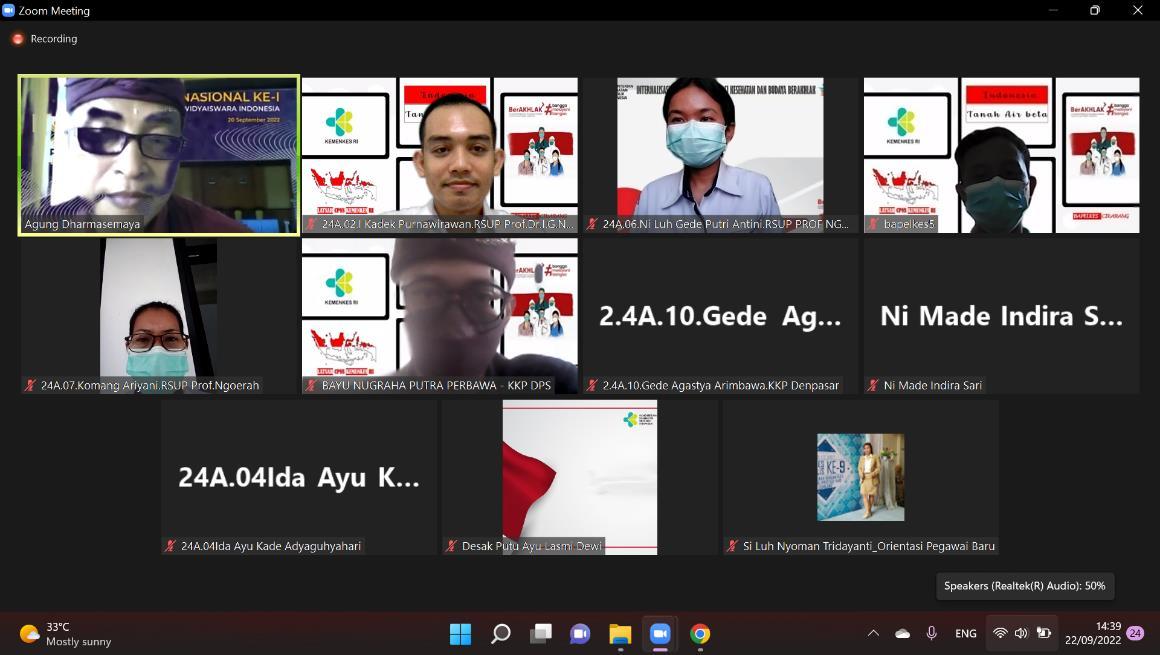Expand the hidden system tray icons chevron
This screenshot has height=655, width=1160.
point(873,634)
